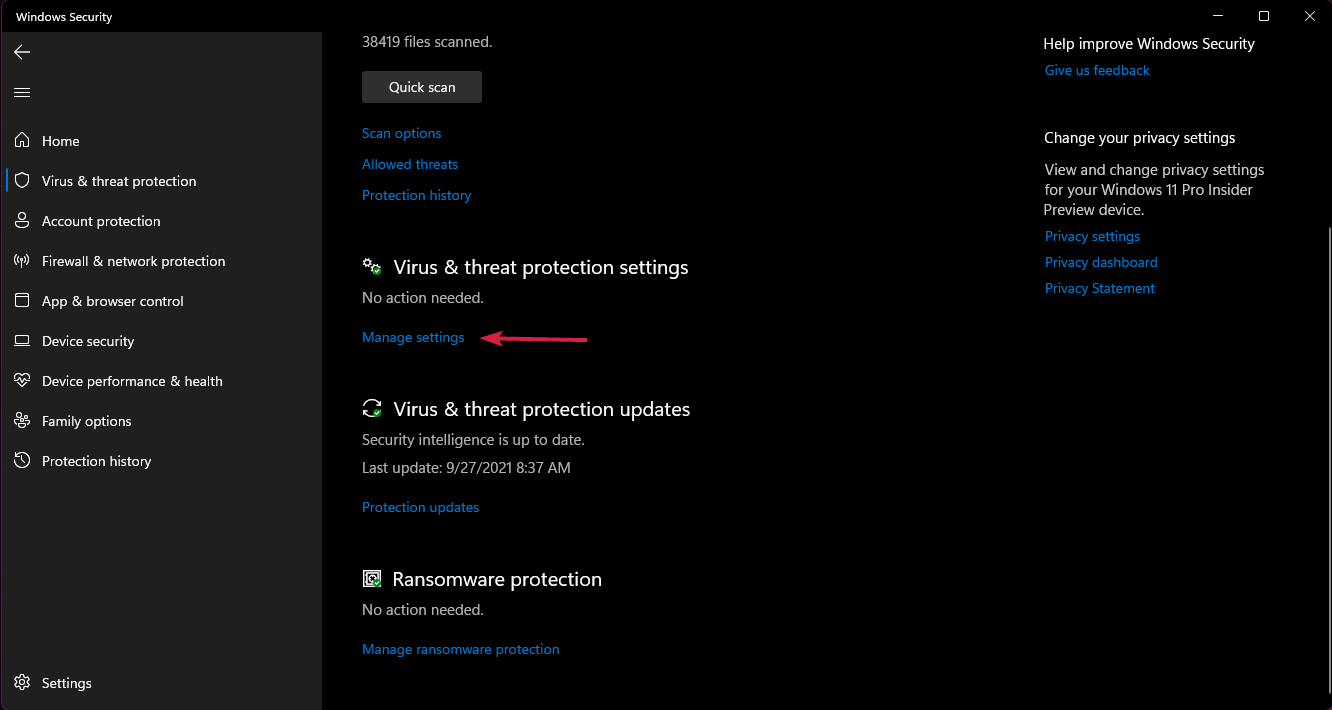Viewport: 1332px width, 710px height.
Task: Open Protection history in sidebar
Action: (x=96, y=461)
